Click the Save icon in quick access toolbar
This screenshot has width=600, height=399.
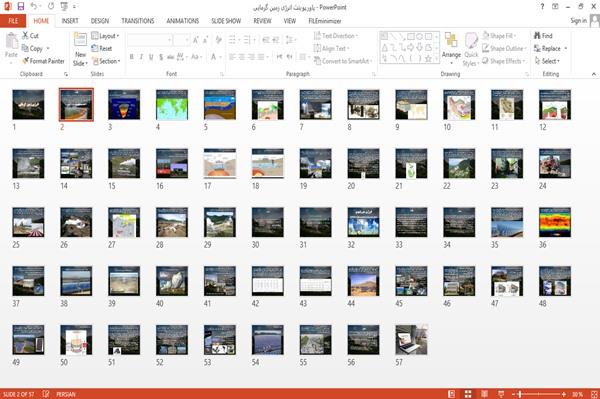pos(21,7)
